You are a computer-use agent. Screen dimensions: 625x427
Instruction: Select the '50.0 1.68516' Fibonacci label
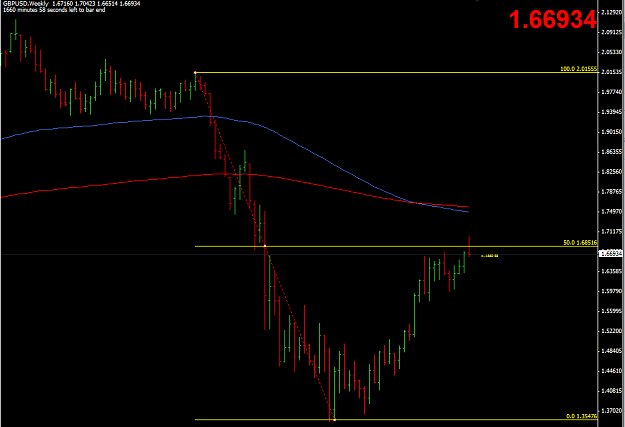point(580,242)
